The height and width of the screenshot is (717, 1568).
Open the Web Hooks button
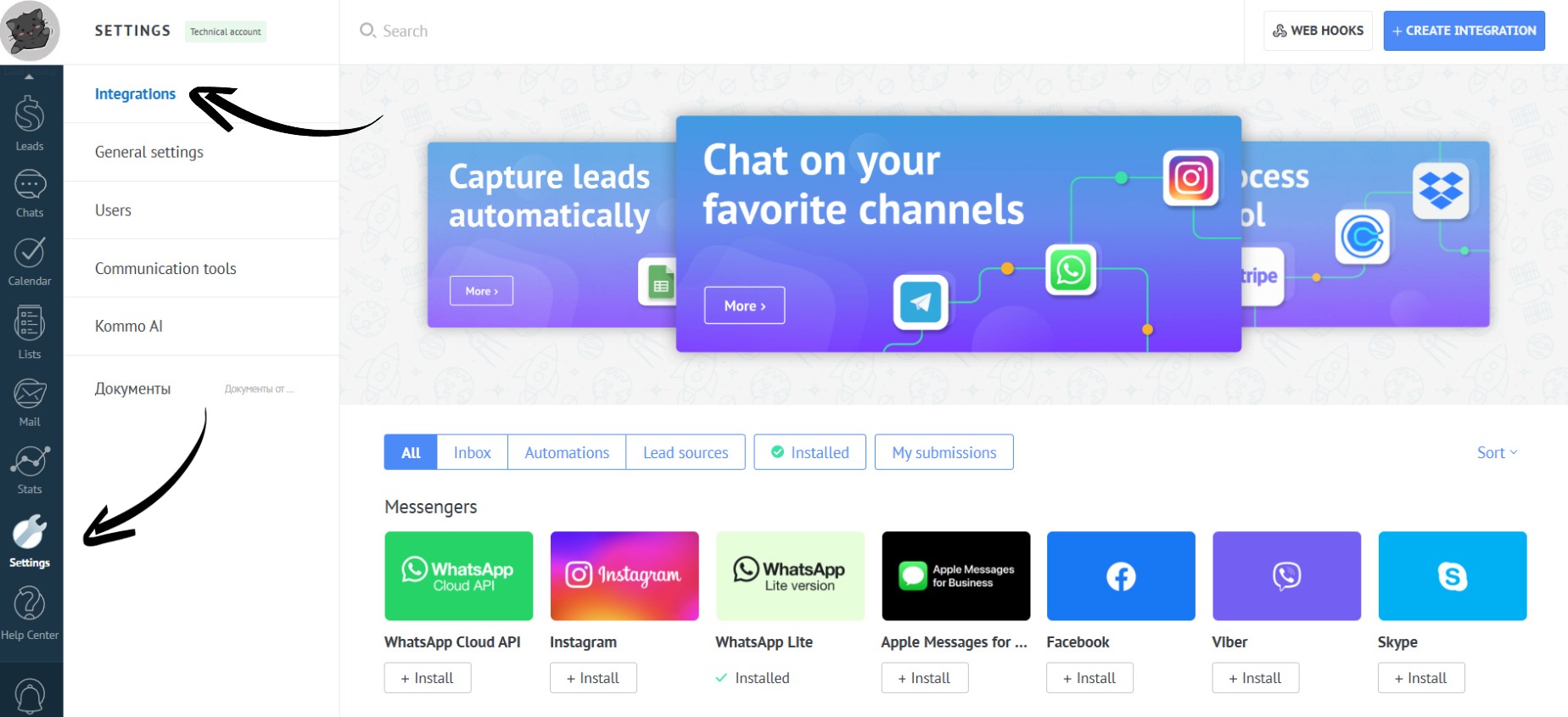pos(1318,31)
